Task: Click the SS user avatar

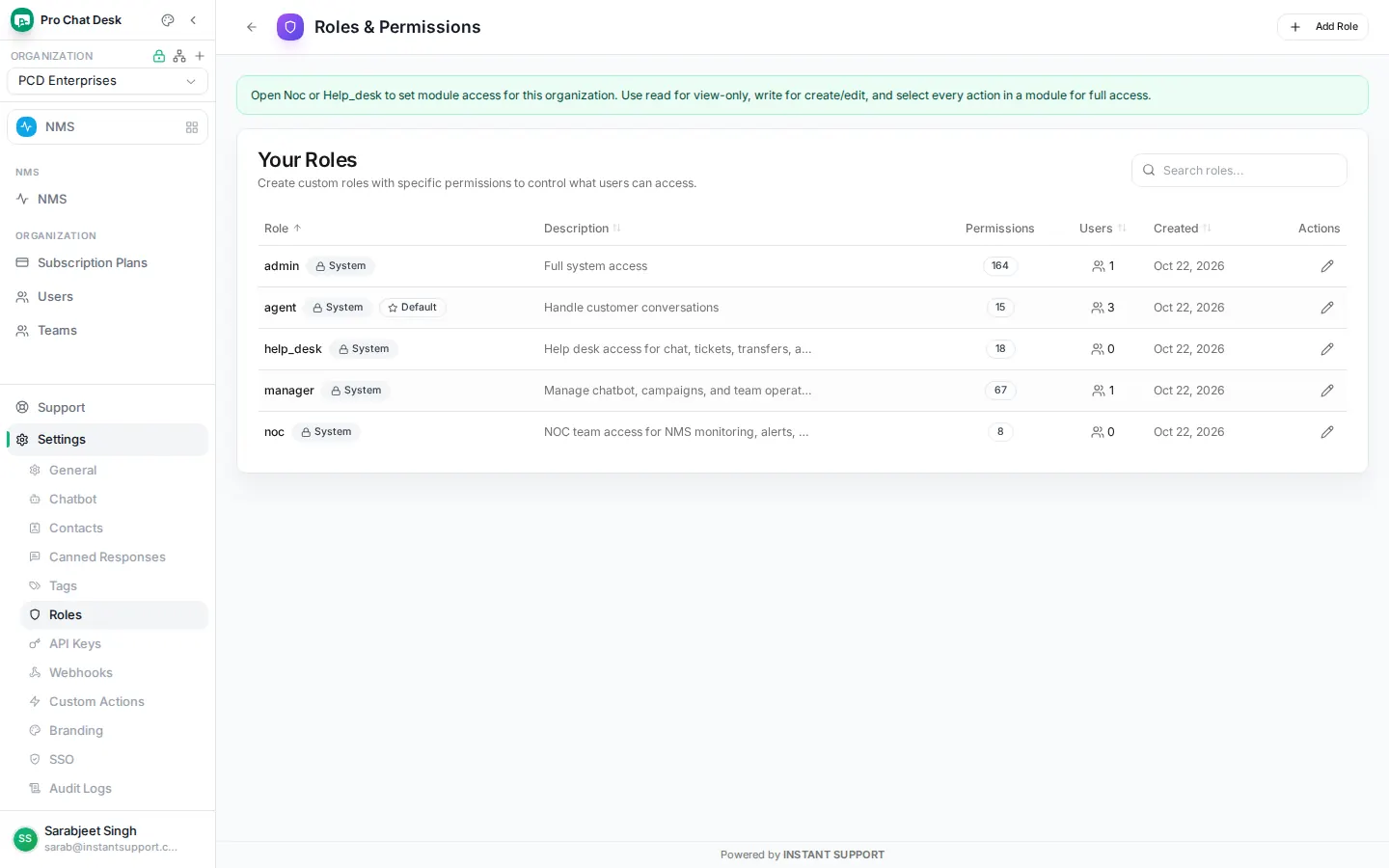Action: tap(25, 839)
